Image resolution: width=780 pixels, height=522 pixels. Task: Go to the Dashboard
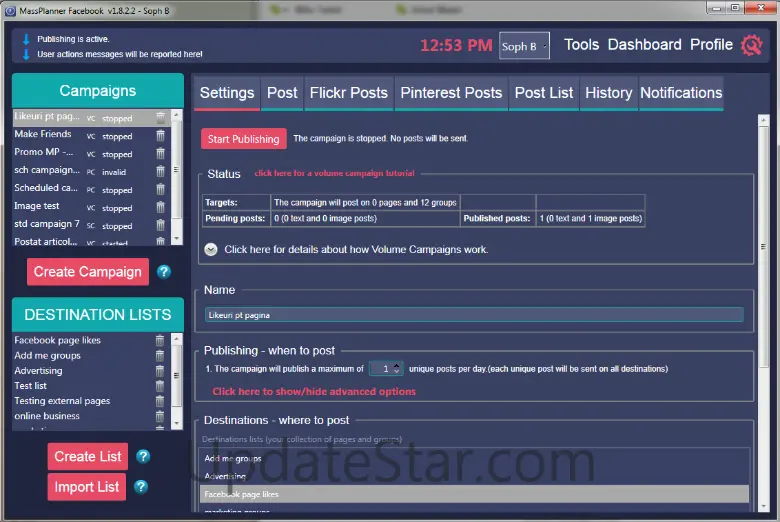[644, 45]
